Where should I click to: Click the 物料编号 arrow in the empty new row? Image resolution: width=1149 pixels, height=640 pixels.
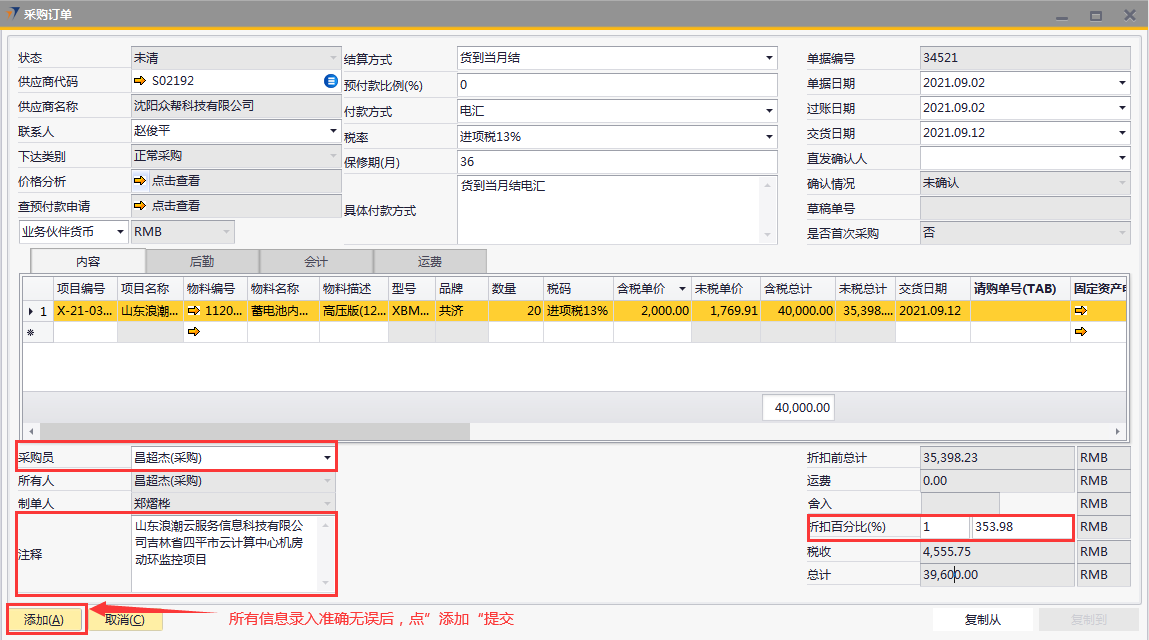pos(194,332)
